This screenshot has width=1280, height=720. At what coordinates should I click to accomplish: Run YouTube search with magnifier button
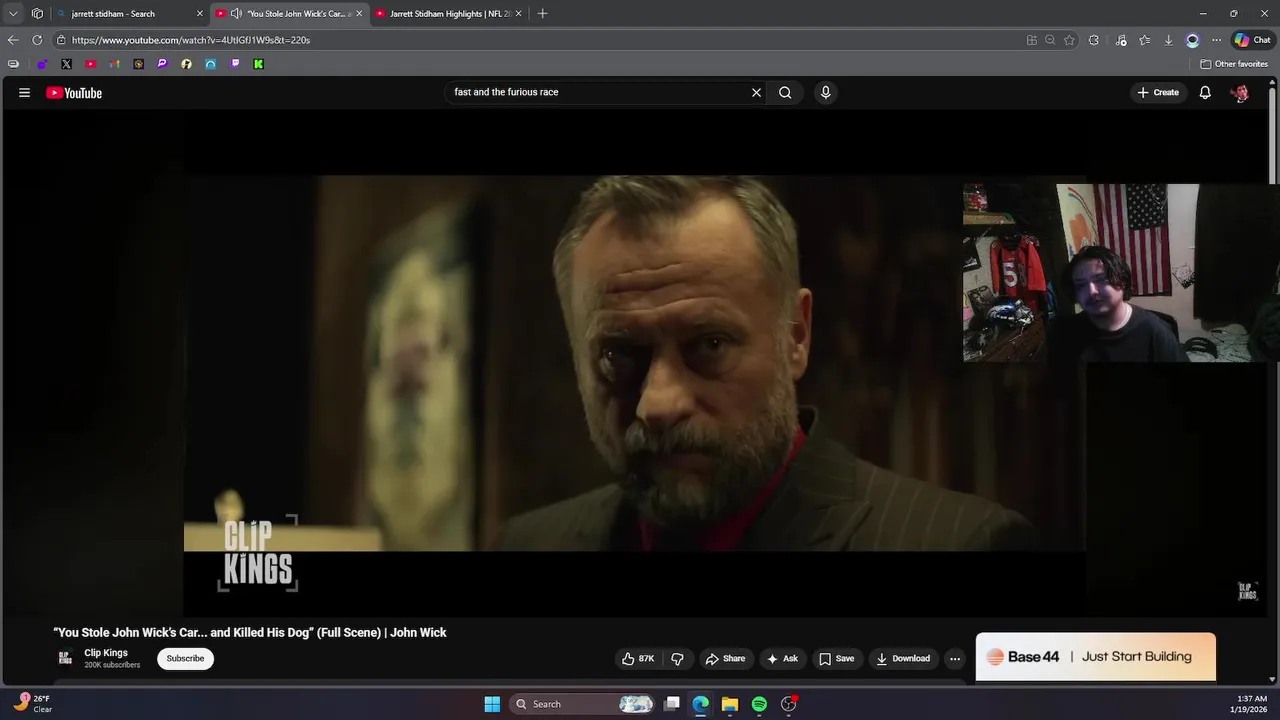click(x=785, y=92)
